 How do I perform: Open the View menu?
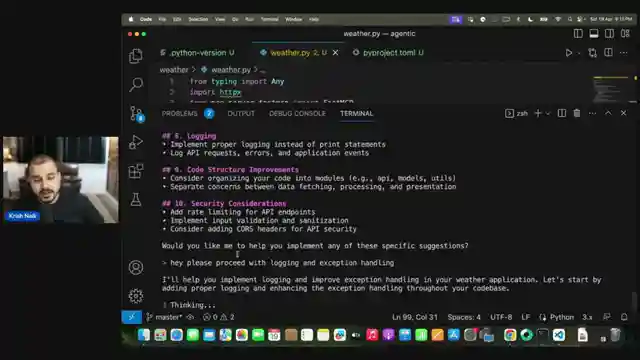coord(220,19)
